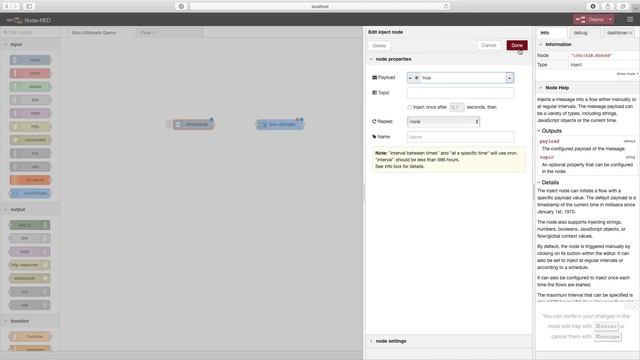Select the green status node in palette

(31, 87)
